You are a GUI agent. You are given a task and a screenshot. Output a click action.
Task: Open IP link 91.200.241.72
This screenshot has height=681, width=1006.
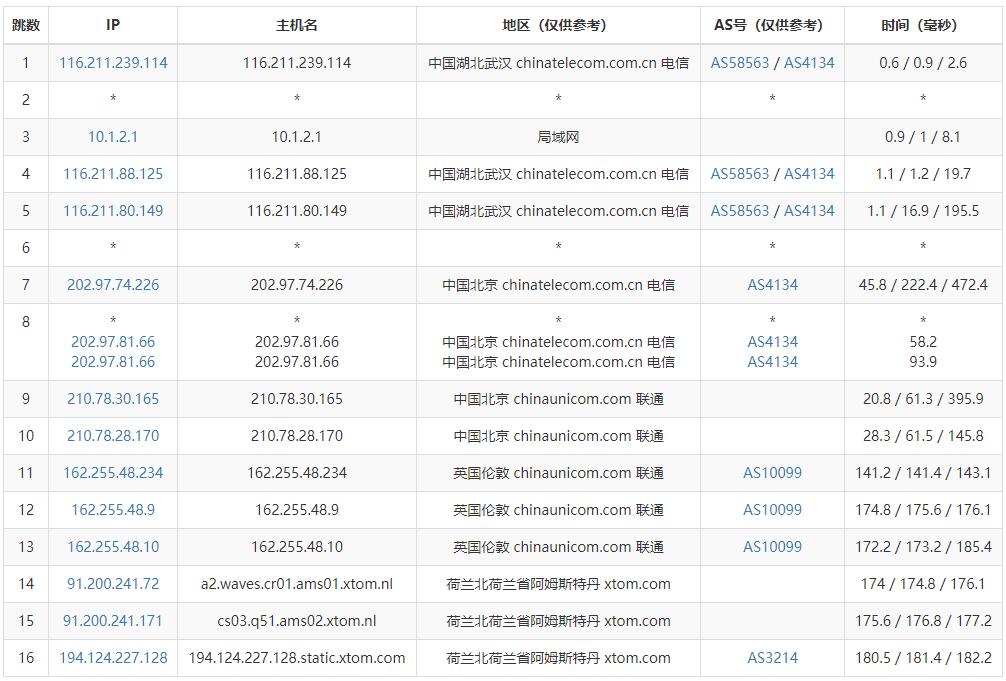point(113,584)
